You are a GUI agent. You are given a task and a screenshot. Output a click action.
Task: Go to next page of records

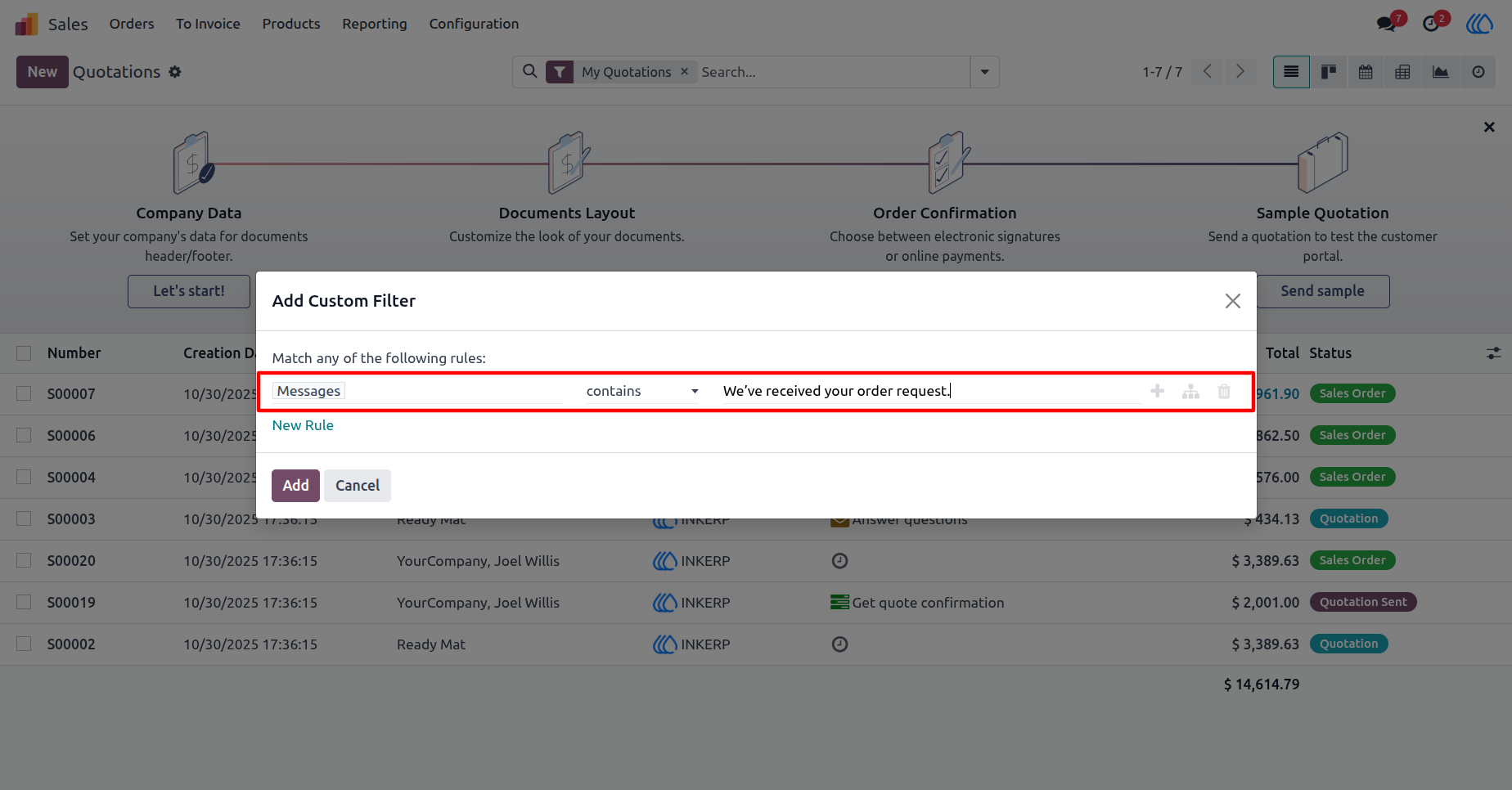point(1240,72)
